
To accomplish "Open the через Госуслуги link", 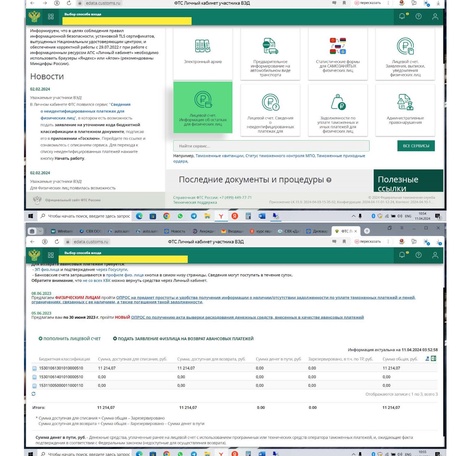I will click(x=112, y=269).
